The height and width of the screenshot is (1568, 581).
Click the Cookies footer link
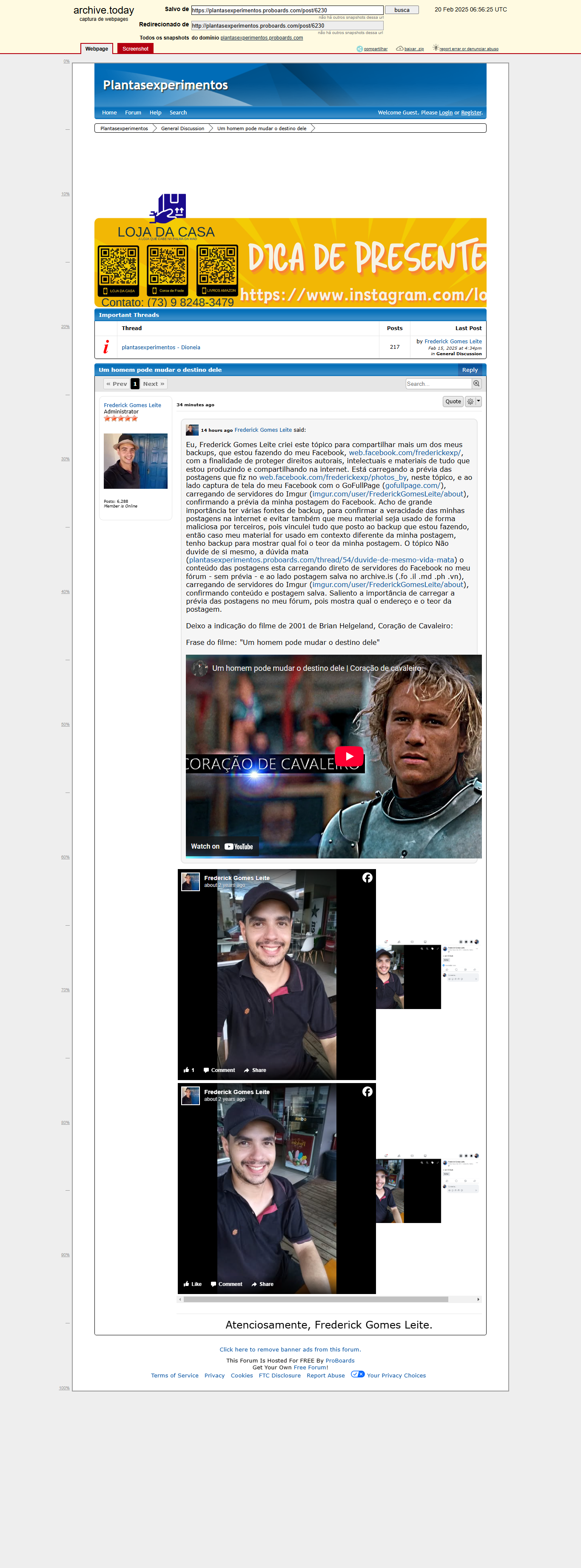click(242, 1376)
